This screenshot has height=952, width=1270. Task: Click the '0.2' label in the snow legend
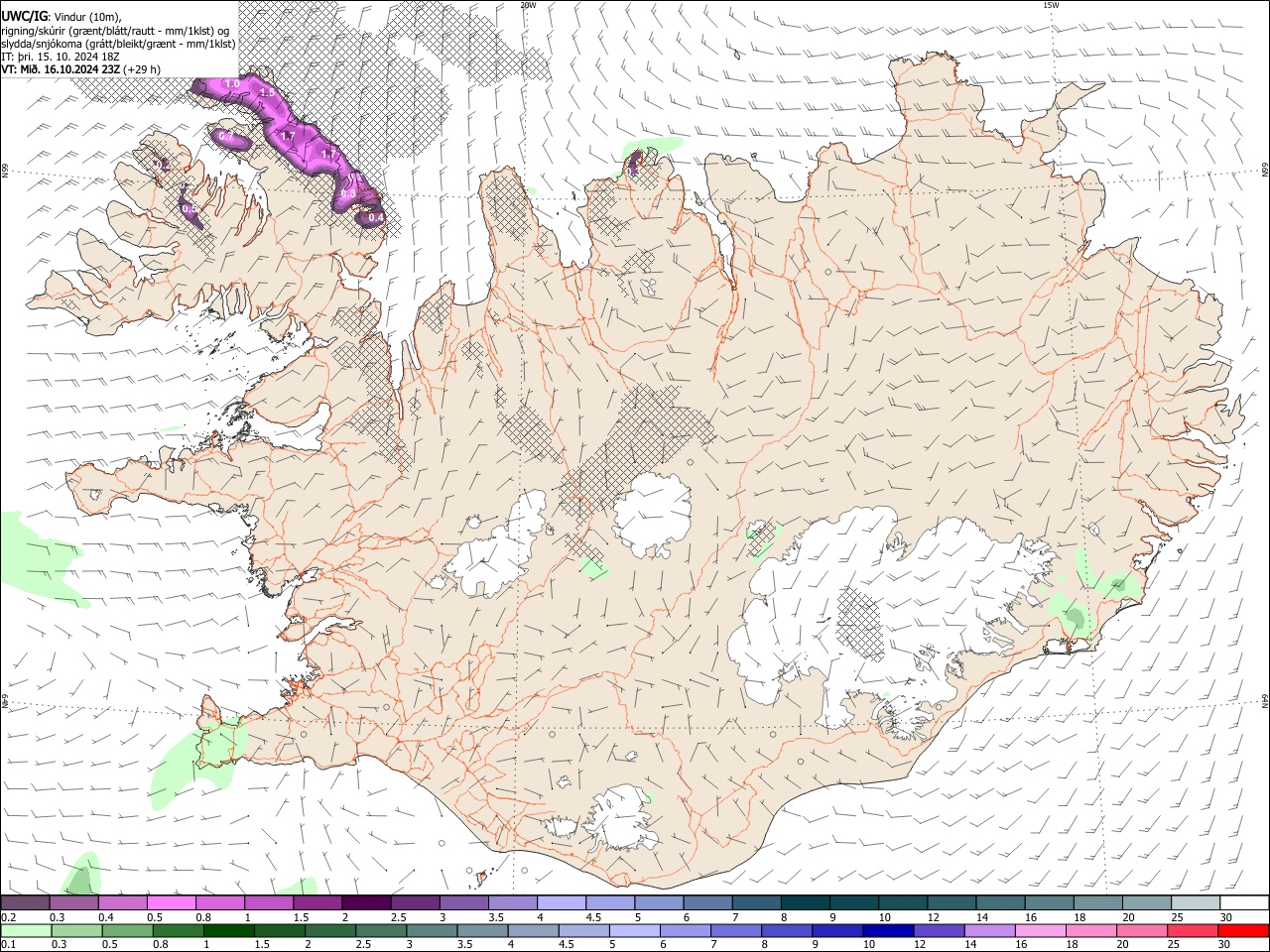pyautogui.click(x=8, y=917)
